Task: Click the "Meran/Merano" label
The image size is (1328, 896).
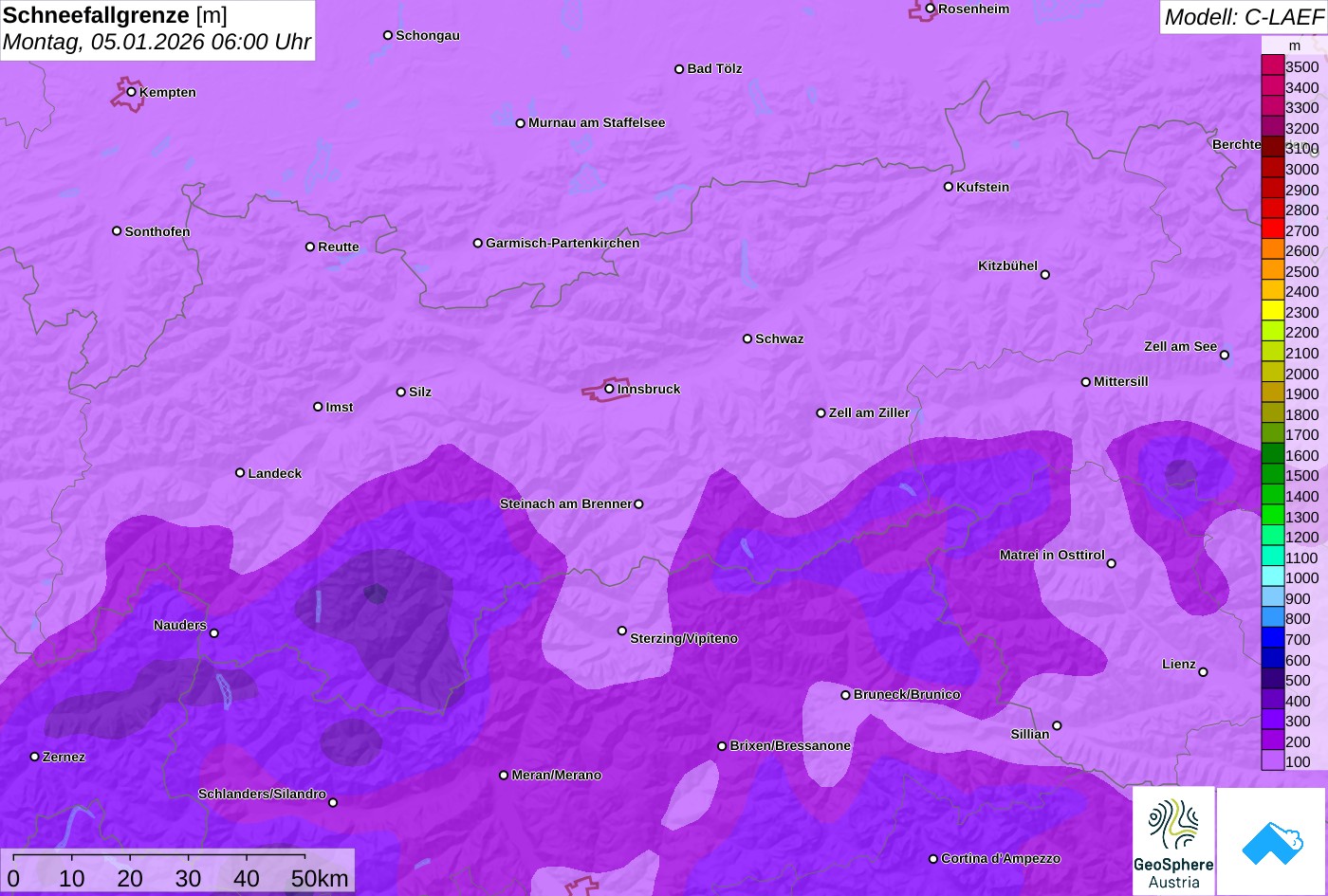Action: [x=557, y=775]
